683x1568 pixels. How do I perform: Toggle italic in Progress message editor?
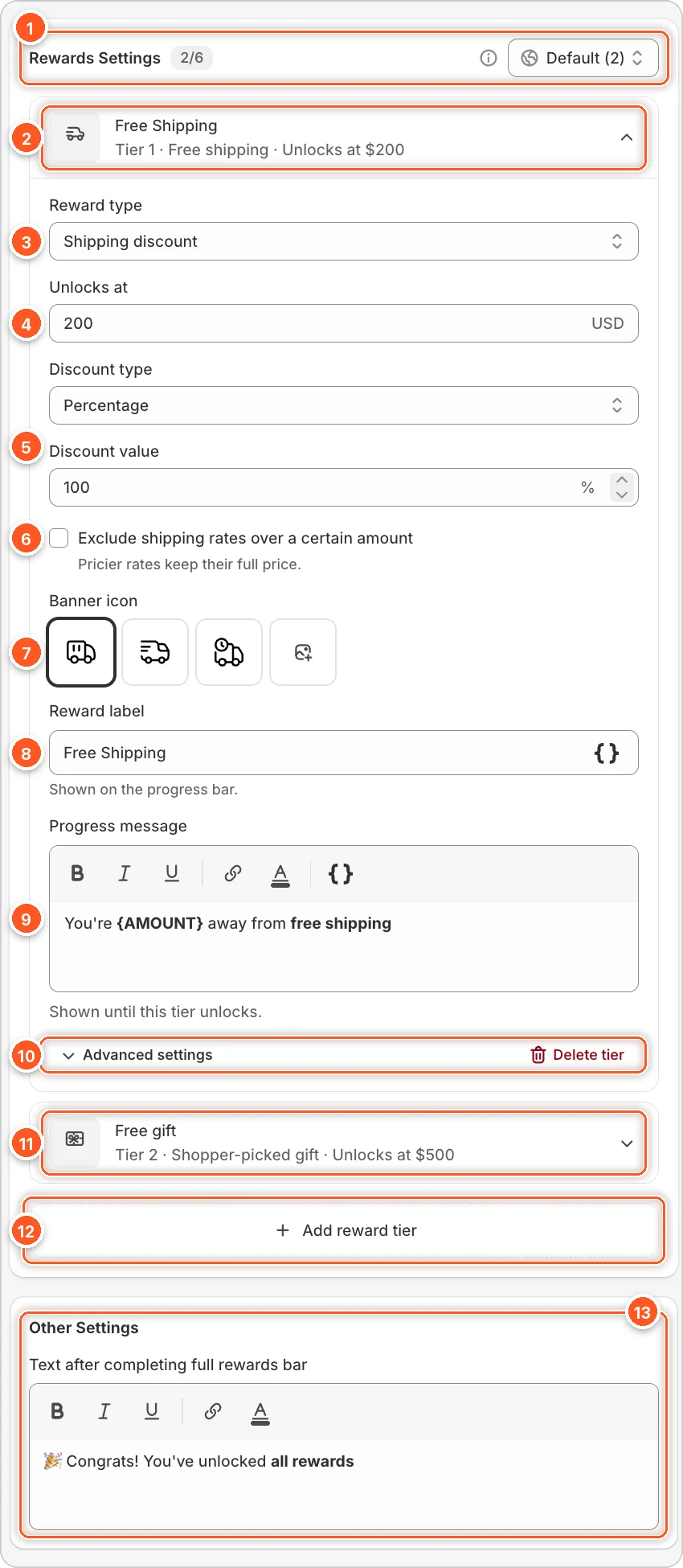[125, 873]
